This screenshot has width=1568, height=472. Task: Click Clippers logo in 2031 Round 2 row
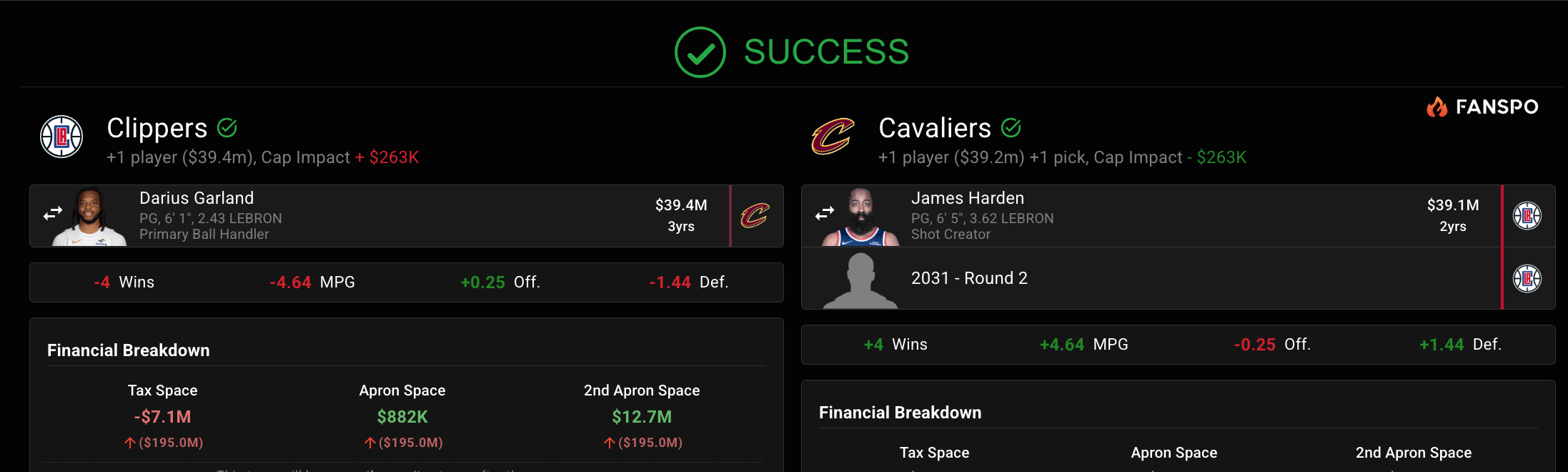click(1527, 278)
